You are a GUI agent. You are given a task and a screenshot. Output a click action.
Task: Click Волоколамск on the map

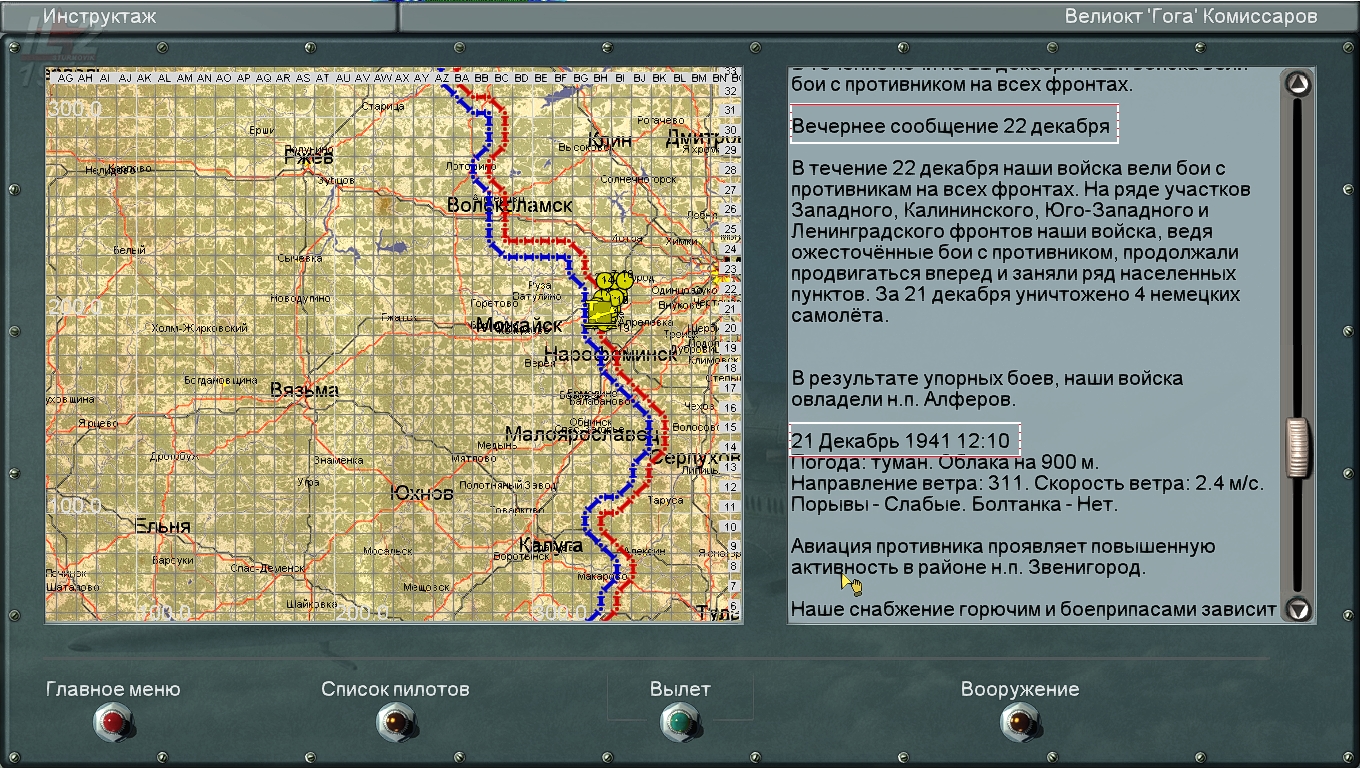coord(510,205)
